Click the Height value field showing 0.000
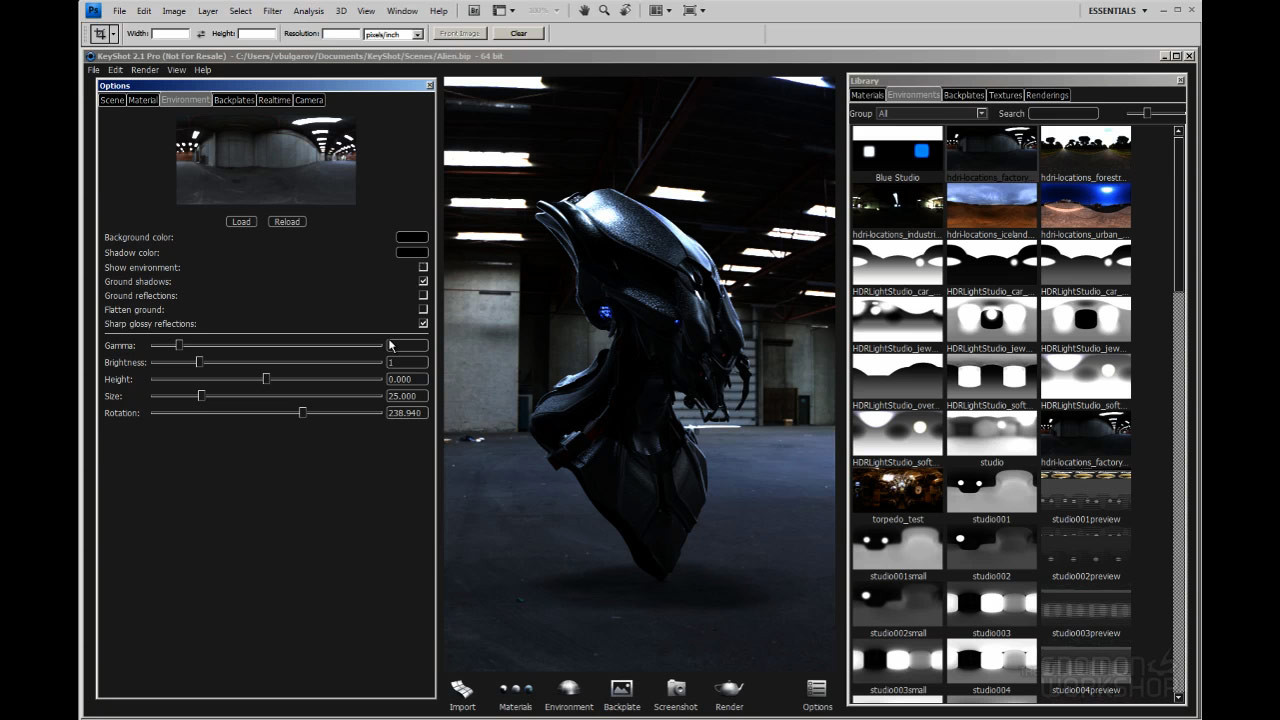 pos(407,379)
